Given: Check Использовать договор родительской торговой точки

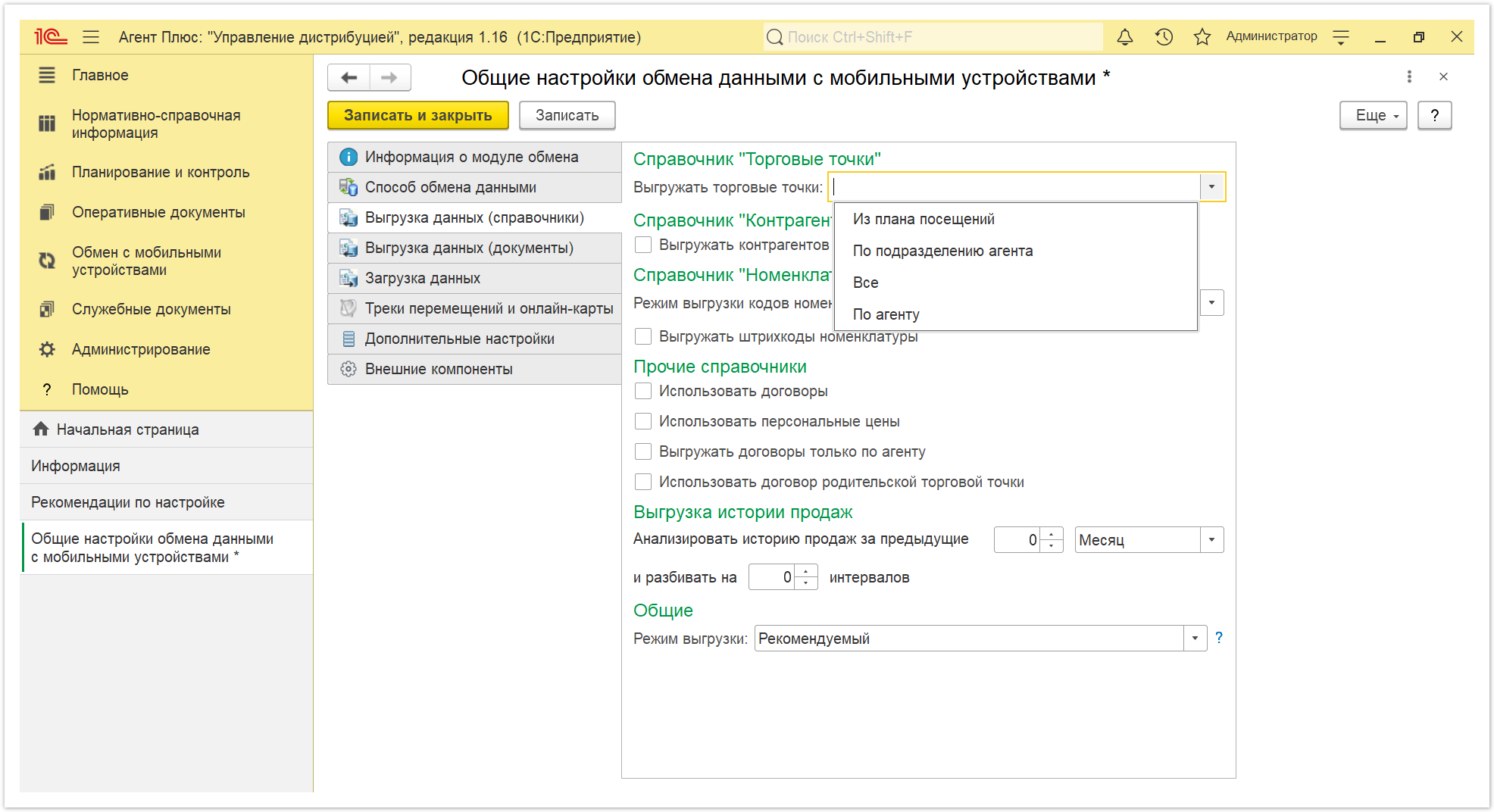Looking at the screenshot, I should 643,482.
